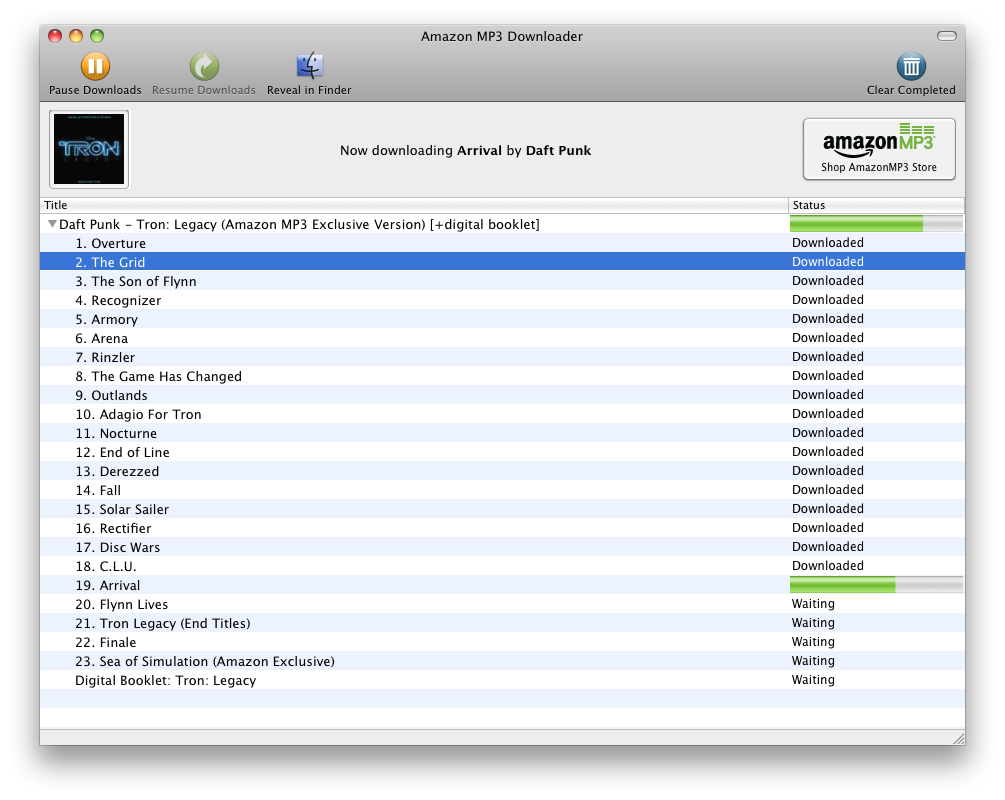The height and width of the screenshot is (800, 1005).
Task: Select track 18. C.L.U.
Action: point(502,566)
